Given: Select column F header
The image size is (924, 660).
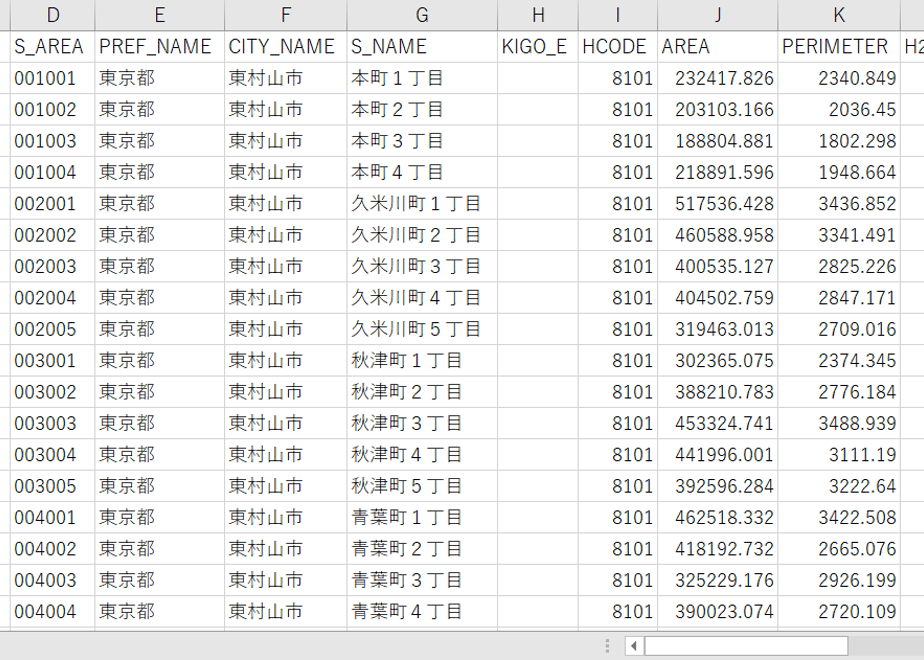Looking at the screenshot, I should click(x=286, y=15).
